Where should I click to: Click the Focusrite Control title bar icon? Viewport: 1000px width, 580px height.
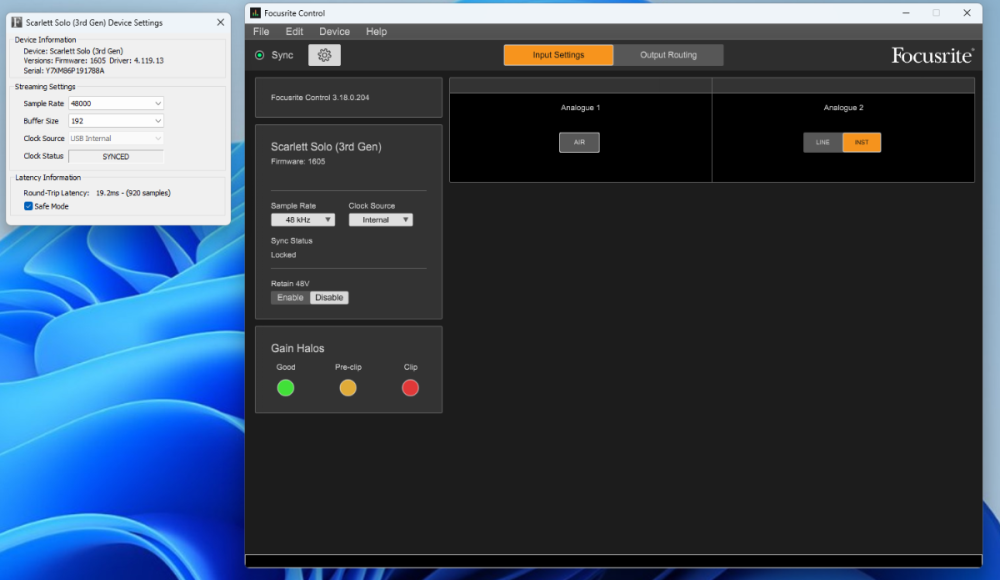point(253,12)
